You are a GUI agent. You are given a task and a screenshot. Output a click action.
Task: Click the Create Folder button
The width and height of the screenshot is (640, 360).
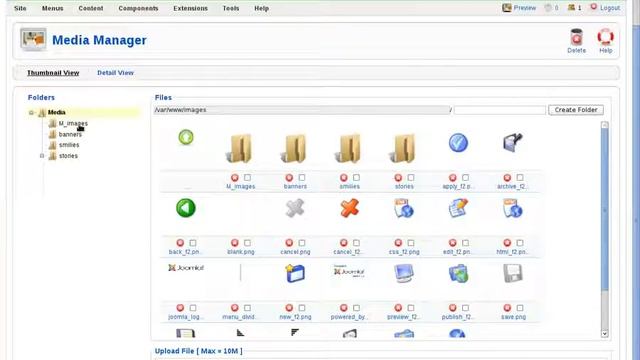pos(576,110)
